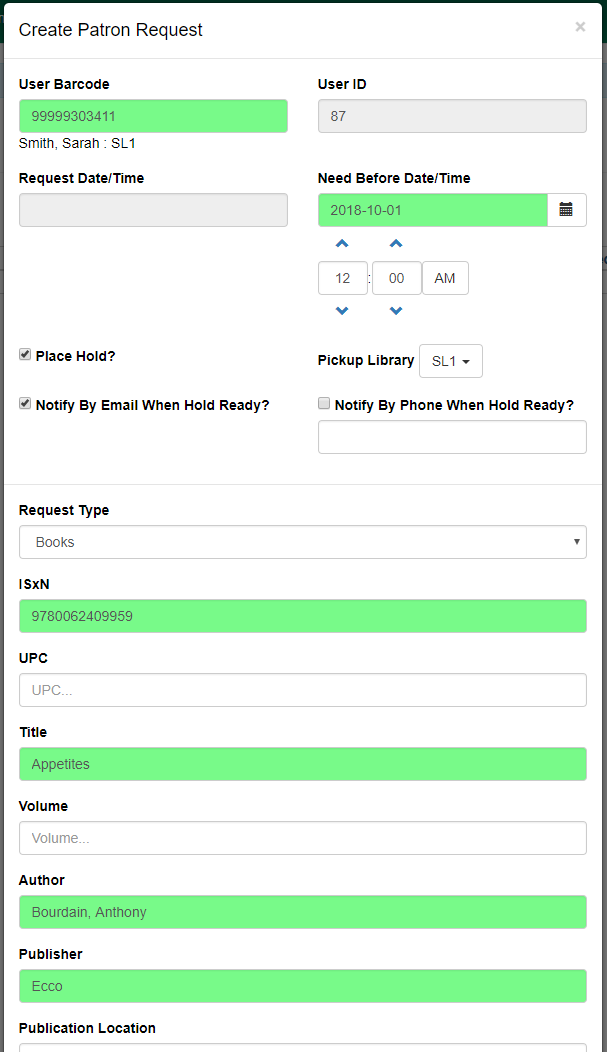This screenshot has height=1052, width=607.
Task: Click the Volume input field
Action: 302,838
